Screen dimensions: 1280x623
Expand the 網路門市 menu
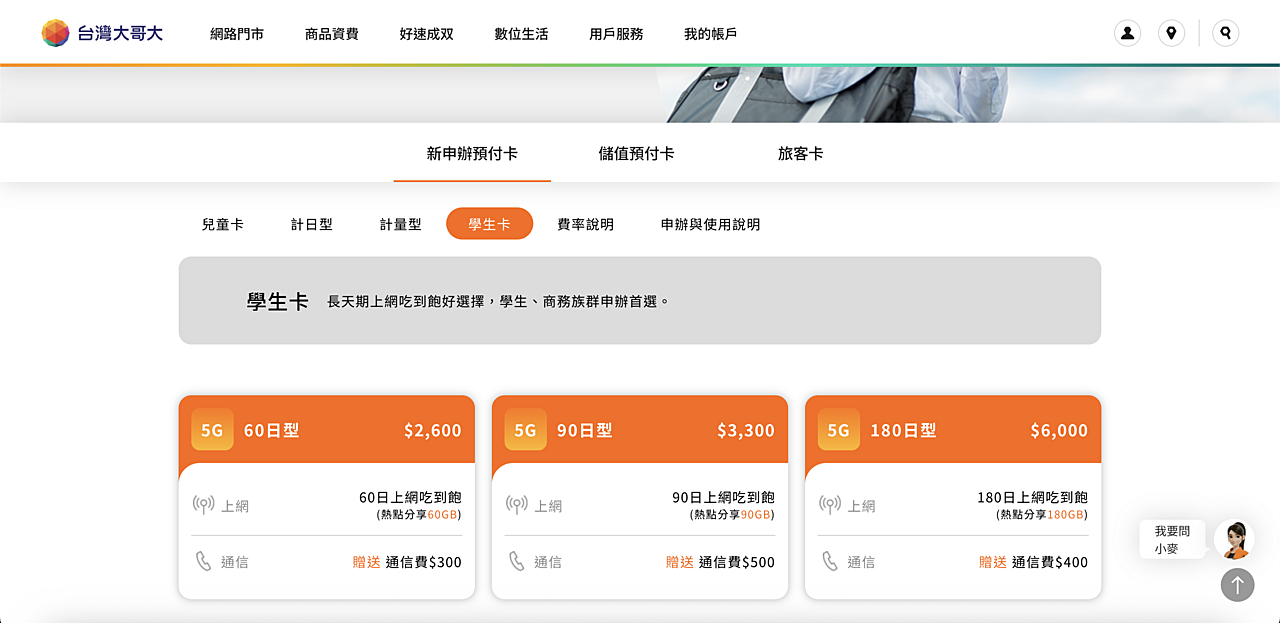tap(237, 34)
